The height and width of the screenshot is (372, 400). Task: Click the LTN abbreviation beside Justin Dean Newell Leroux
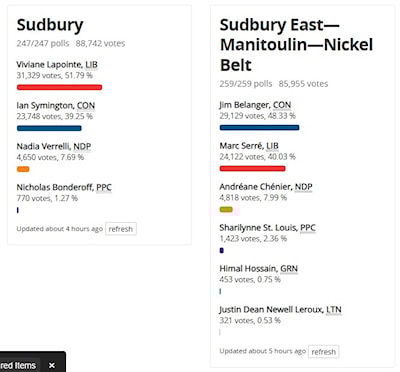pyautogui.click(x=334, y=310)
